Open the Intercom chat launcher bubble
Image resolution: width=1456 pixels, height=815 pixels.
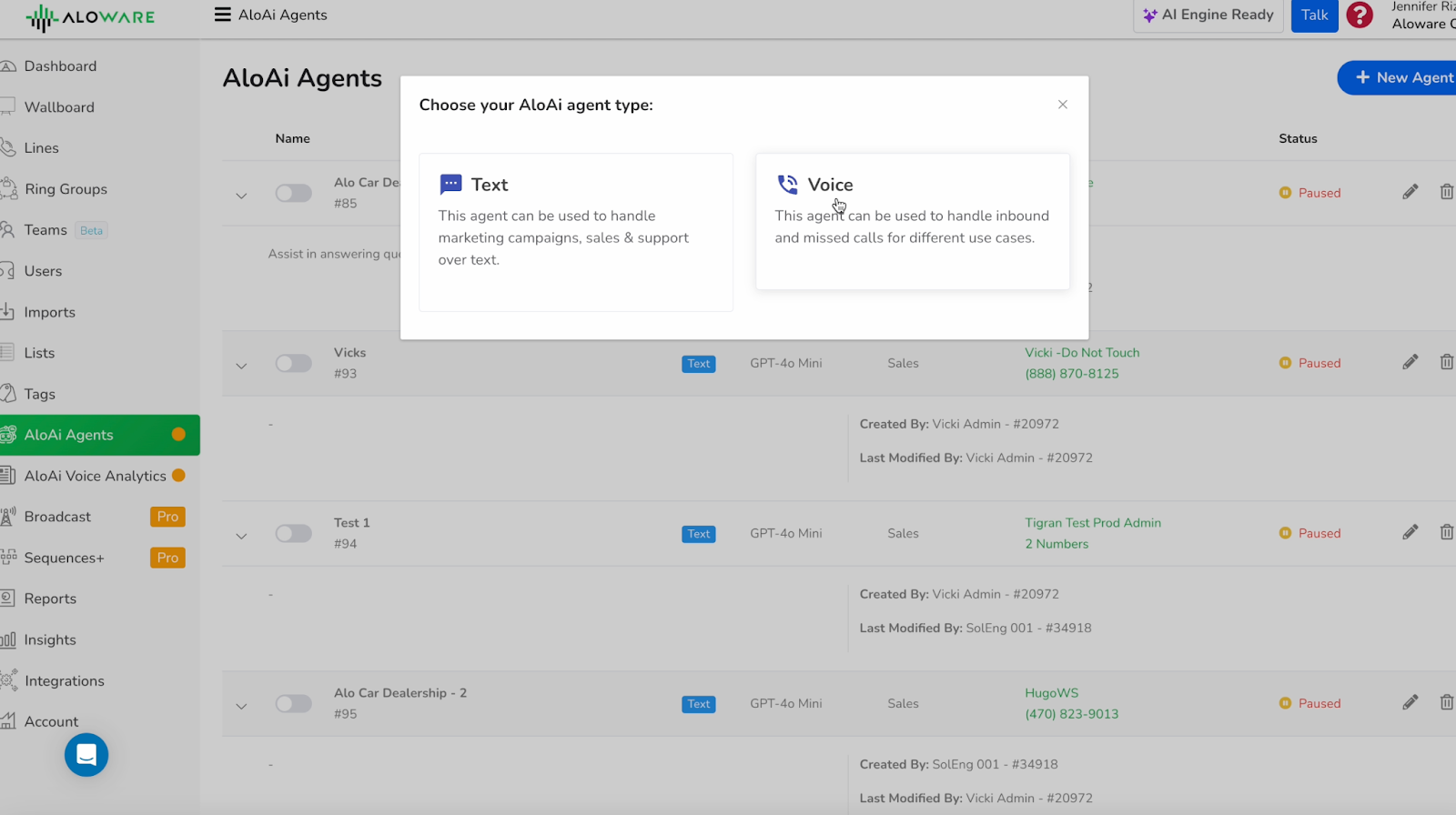pyautogui.click(x=86, y=755)
